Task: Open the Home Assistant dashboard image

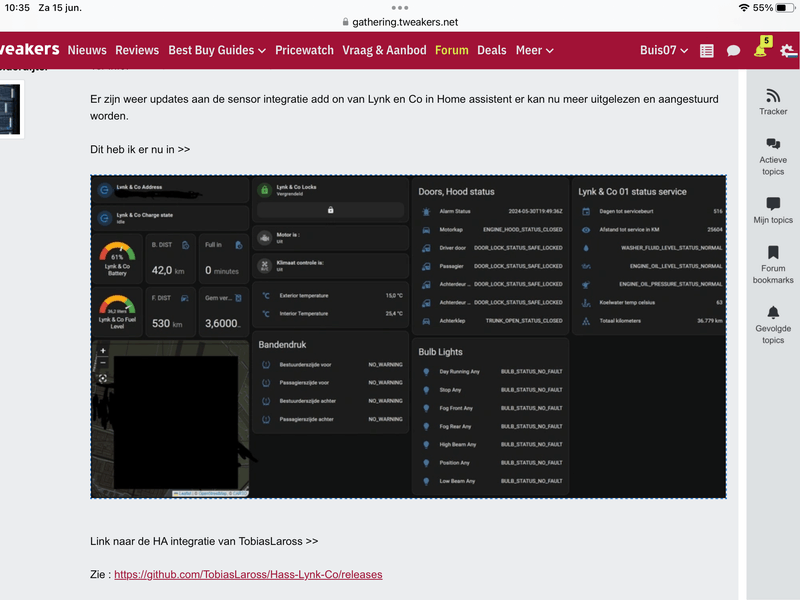Action: point(408,337)
